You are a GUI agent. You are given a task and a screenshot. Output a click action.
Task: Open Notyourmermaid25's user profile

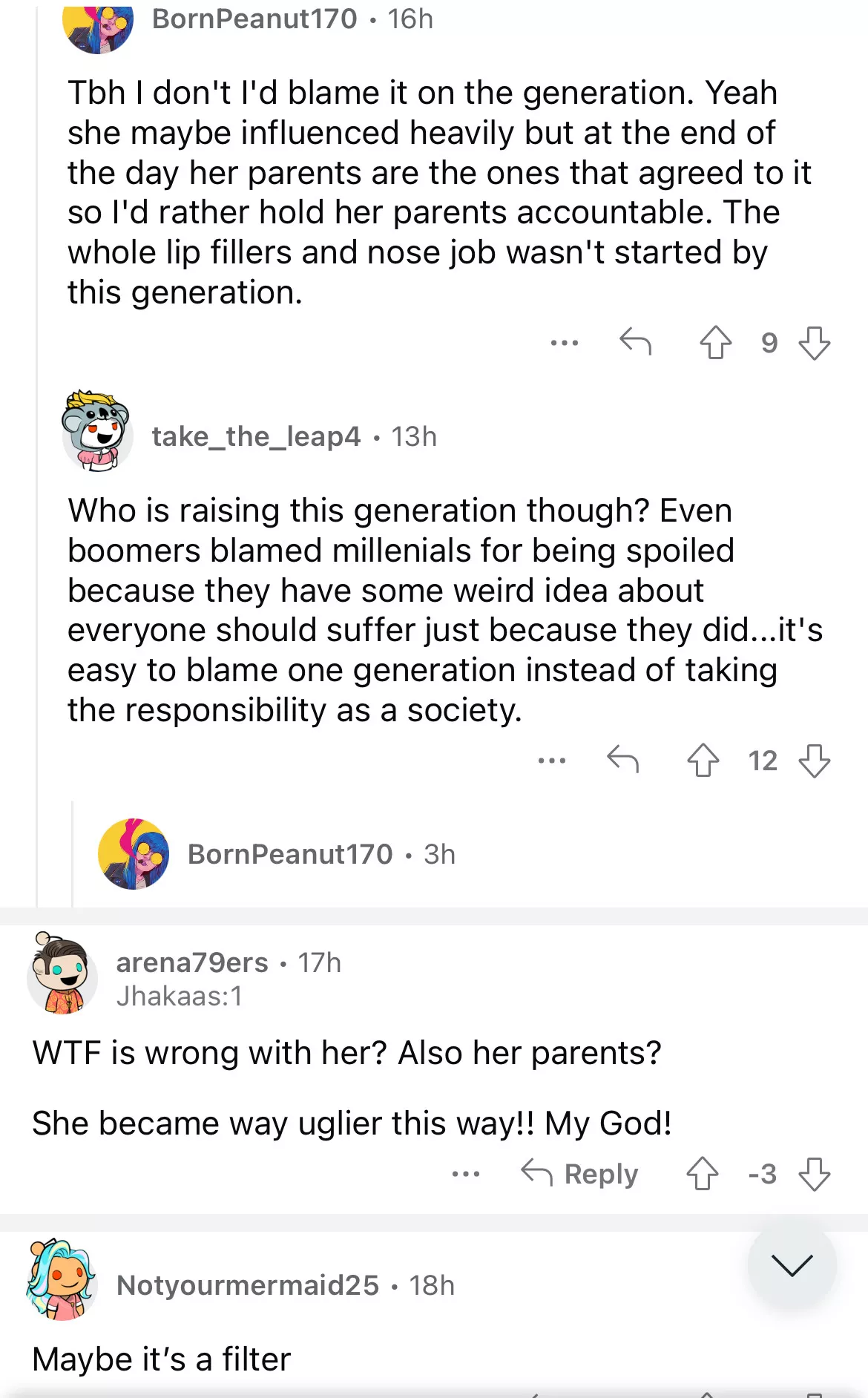pos(248,1285)
